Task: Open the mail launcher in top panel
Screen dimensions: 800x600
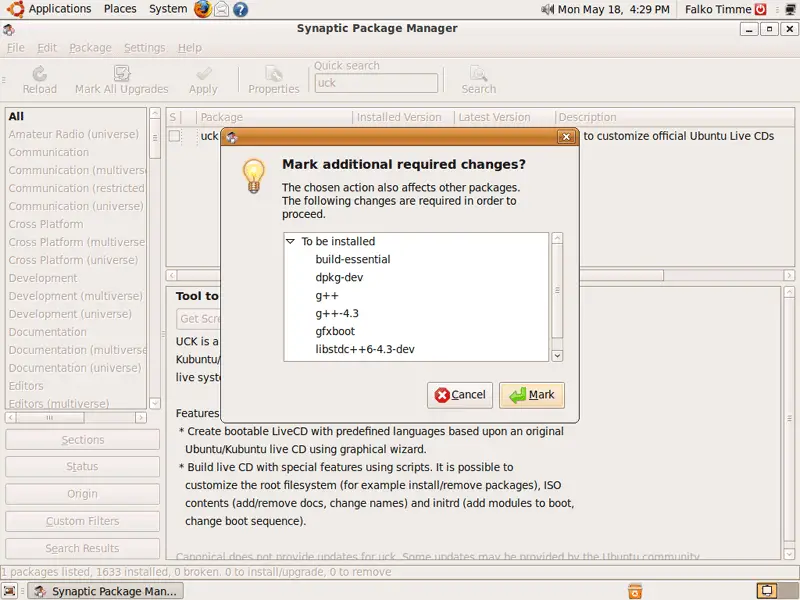Action: [x=221, y=9]
